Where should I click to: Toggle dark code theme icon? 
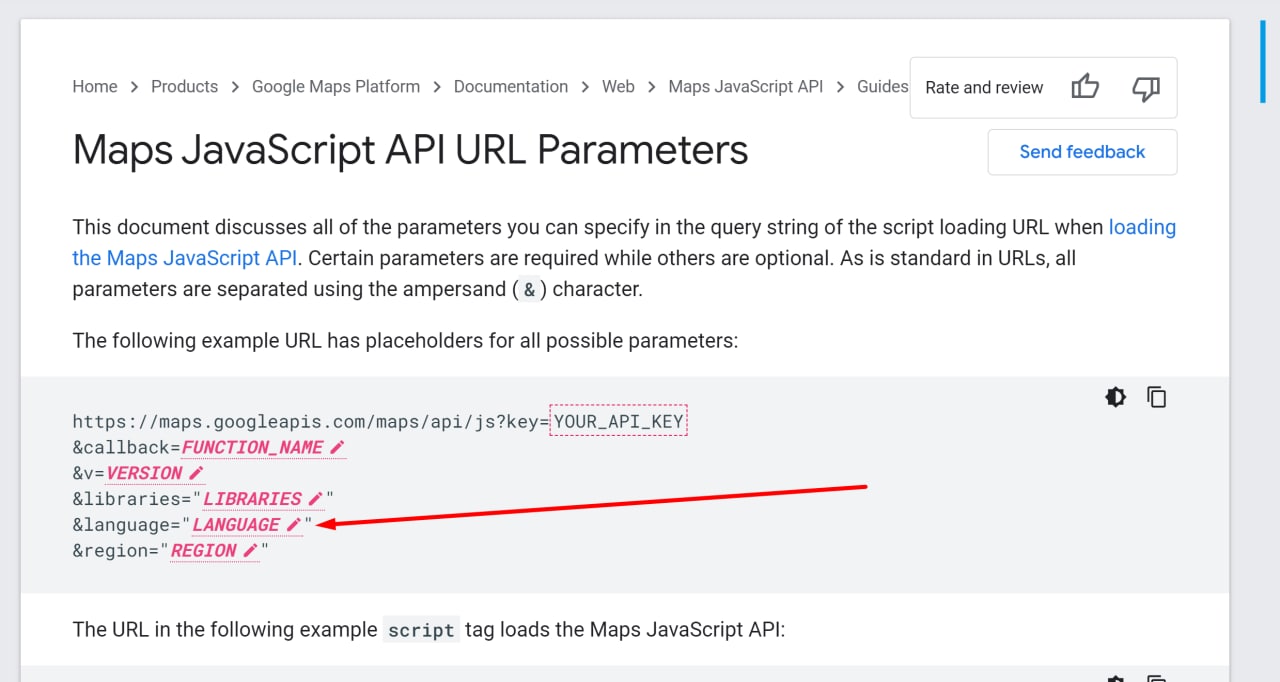(x=1115, y=397)
